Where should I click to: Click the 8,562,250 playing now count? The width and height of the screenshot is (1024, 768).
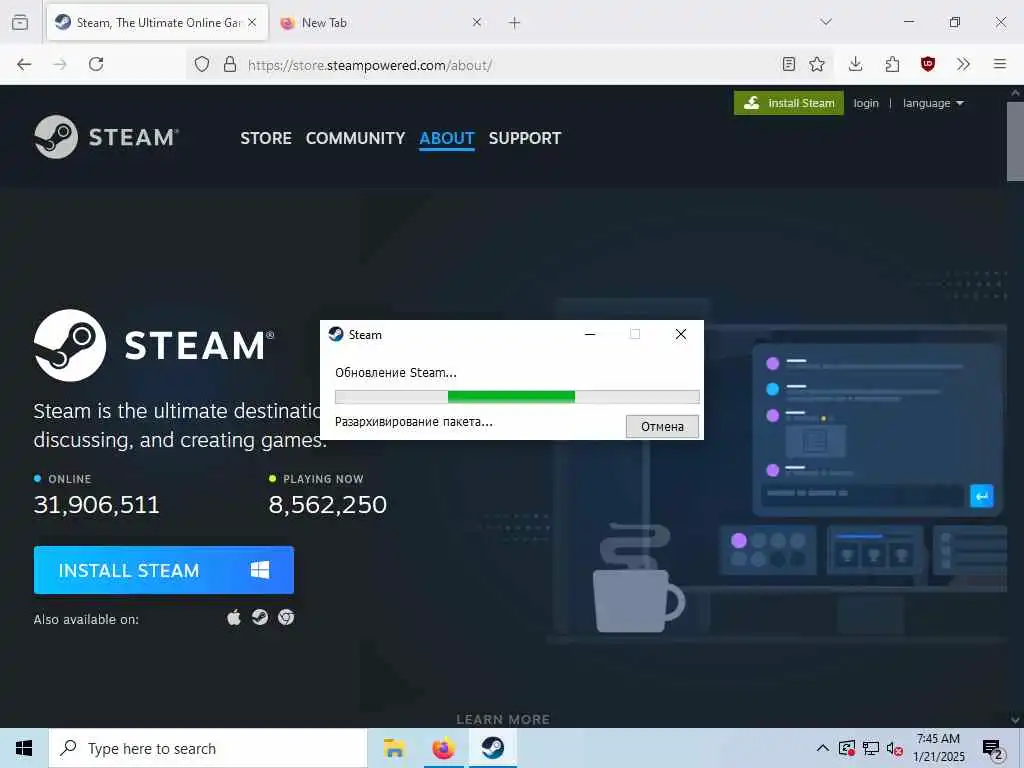(x=328, y=505)
